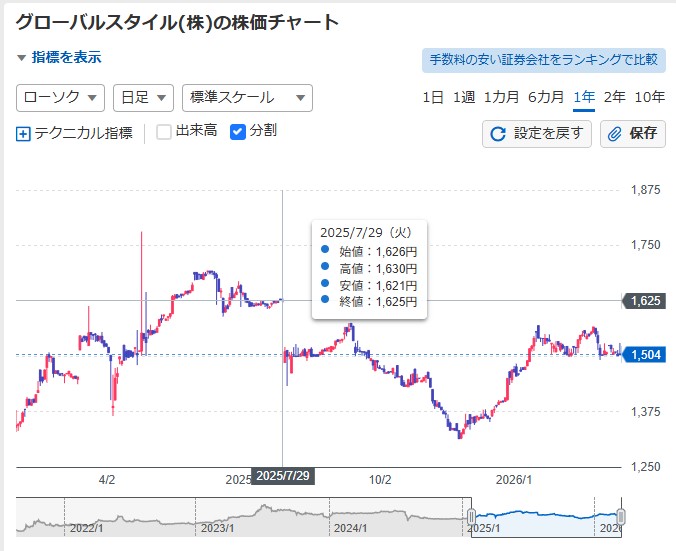Viewport: 676px width, 551px height.
Task: Switch to the 6カ月 period tab
Action: click(x=546, y=97)
